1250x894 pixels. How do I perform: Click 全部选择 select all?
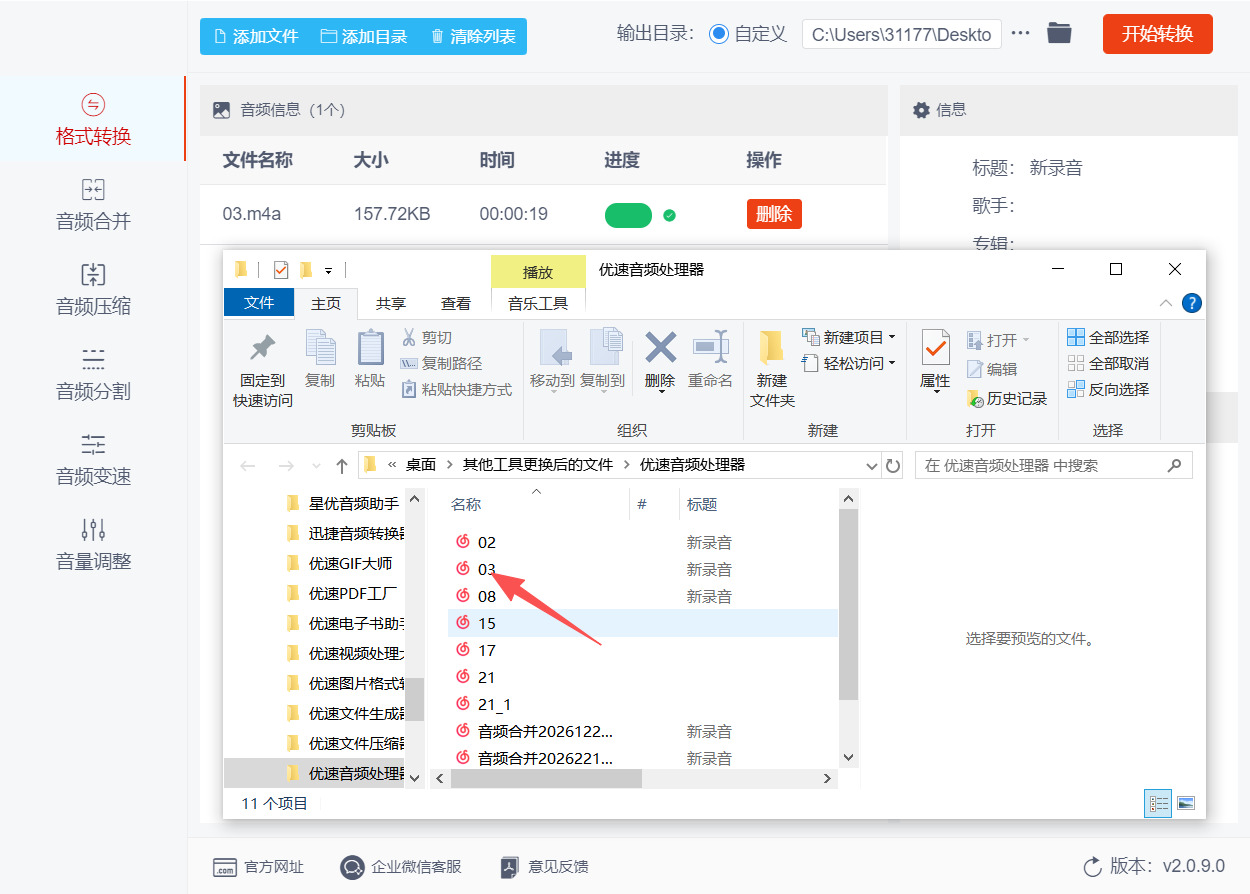click(x=1108, y=338)
